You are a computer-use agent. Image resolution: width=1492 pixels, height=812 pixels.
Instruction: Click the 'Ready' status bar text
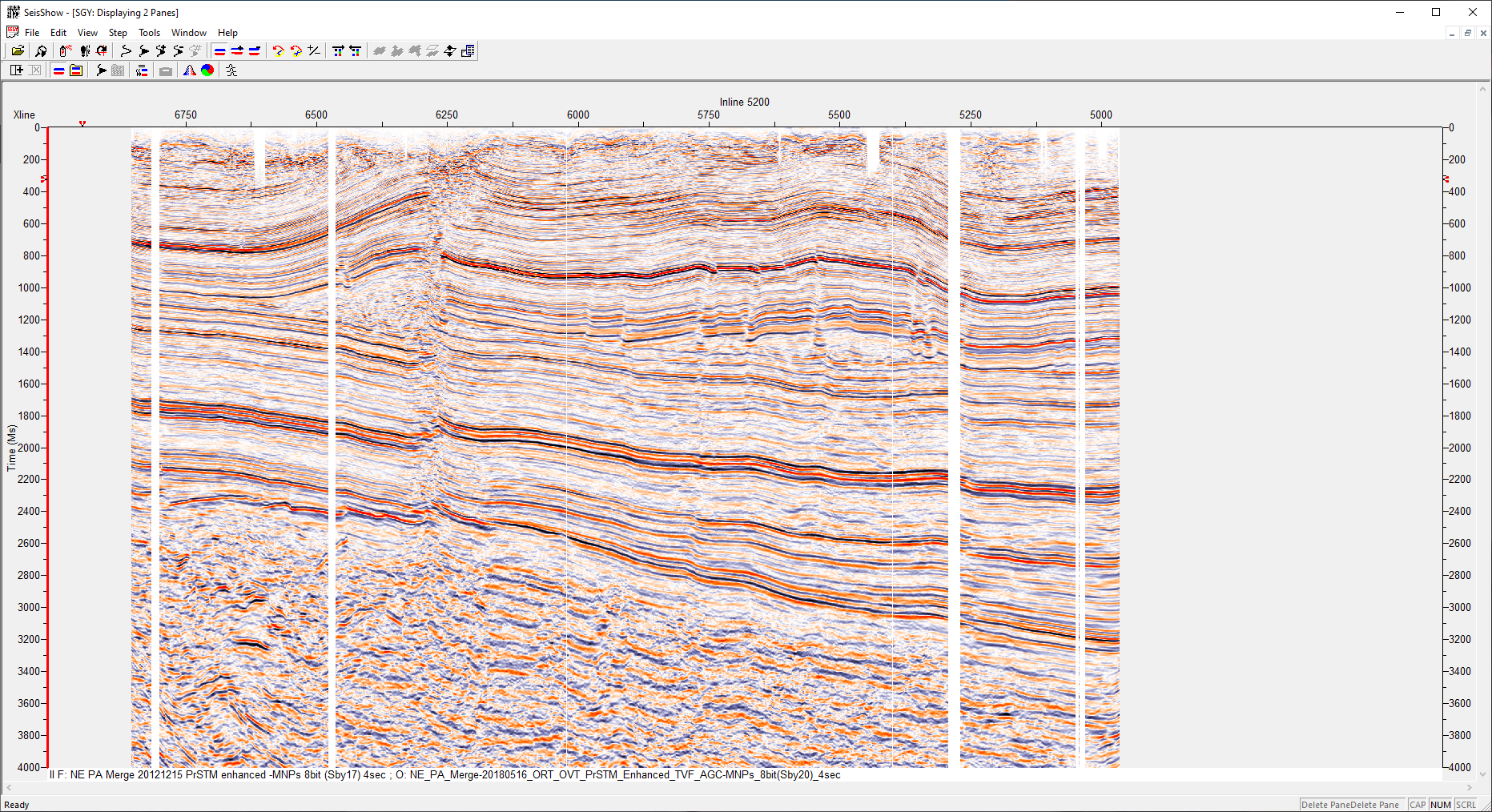[17, 805]
